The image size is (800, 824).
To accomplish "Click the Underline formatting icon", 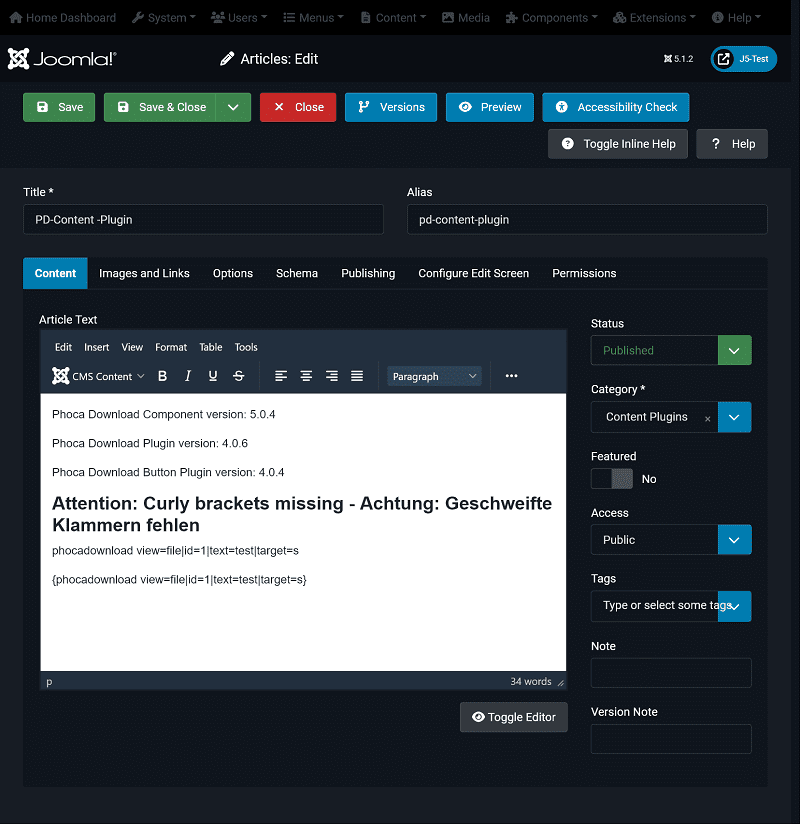I will [x=213, y=376].
